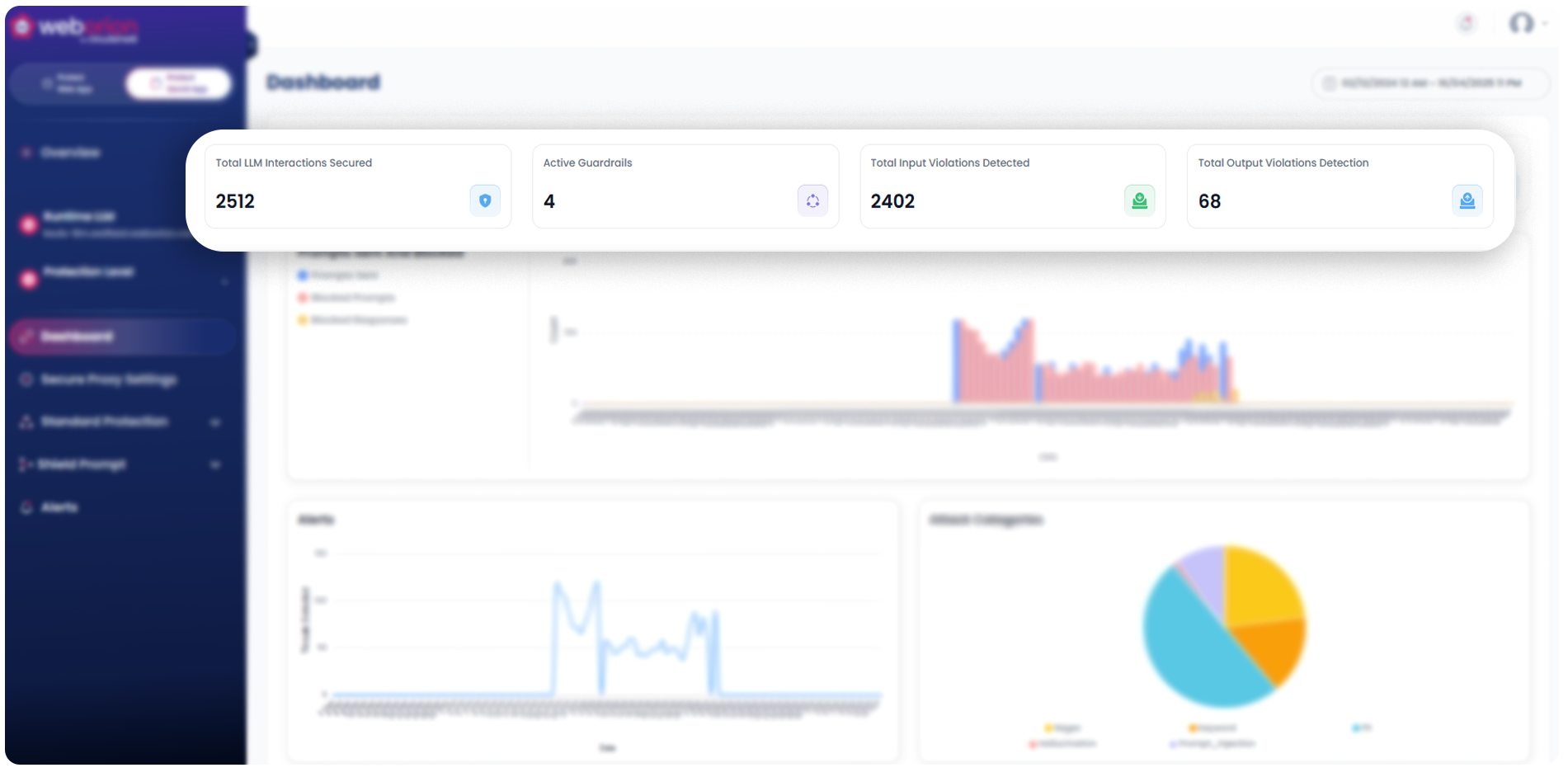Expand the Standard Protection submenu chevron
The height and width of the screenshot is (777, 1568).
[x=215, y=422]
